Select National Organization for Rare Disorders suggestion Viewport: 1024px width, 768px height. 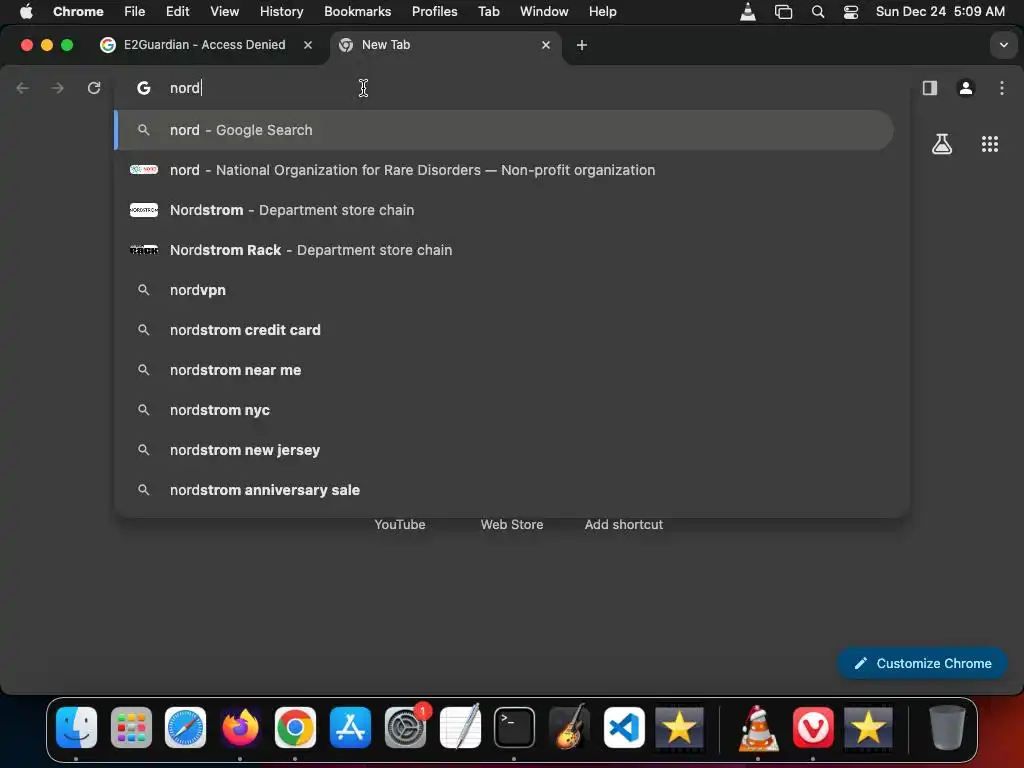click(504, 170)
